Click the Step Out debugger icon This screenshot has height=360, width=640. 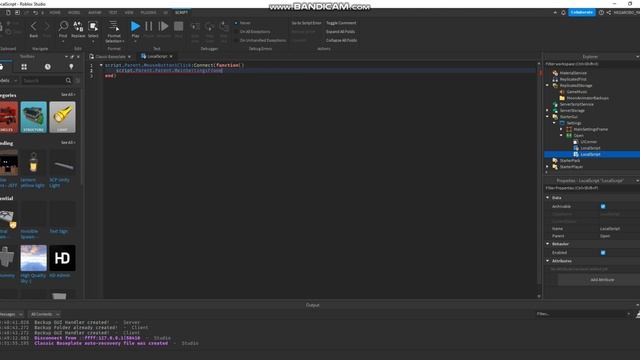[x=224, y=27]
